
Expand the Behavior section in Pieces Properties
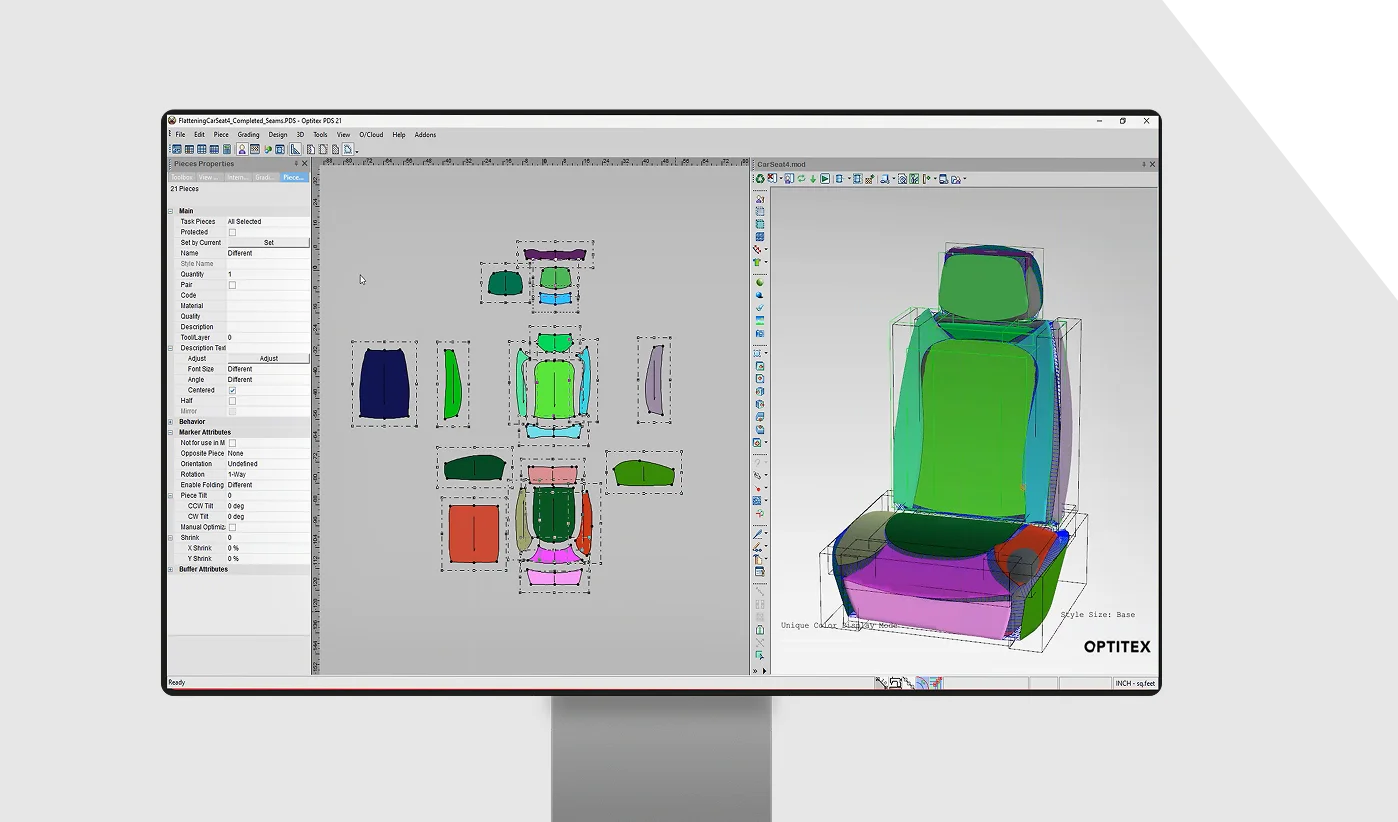[172, 421]
